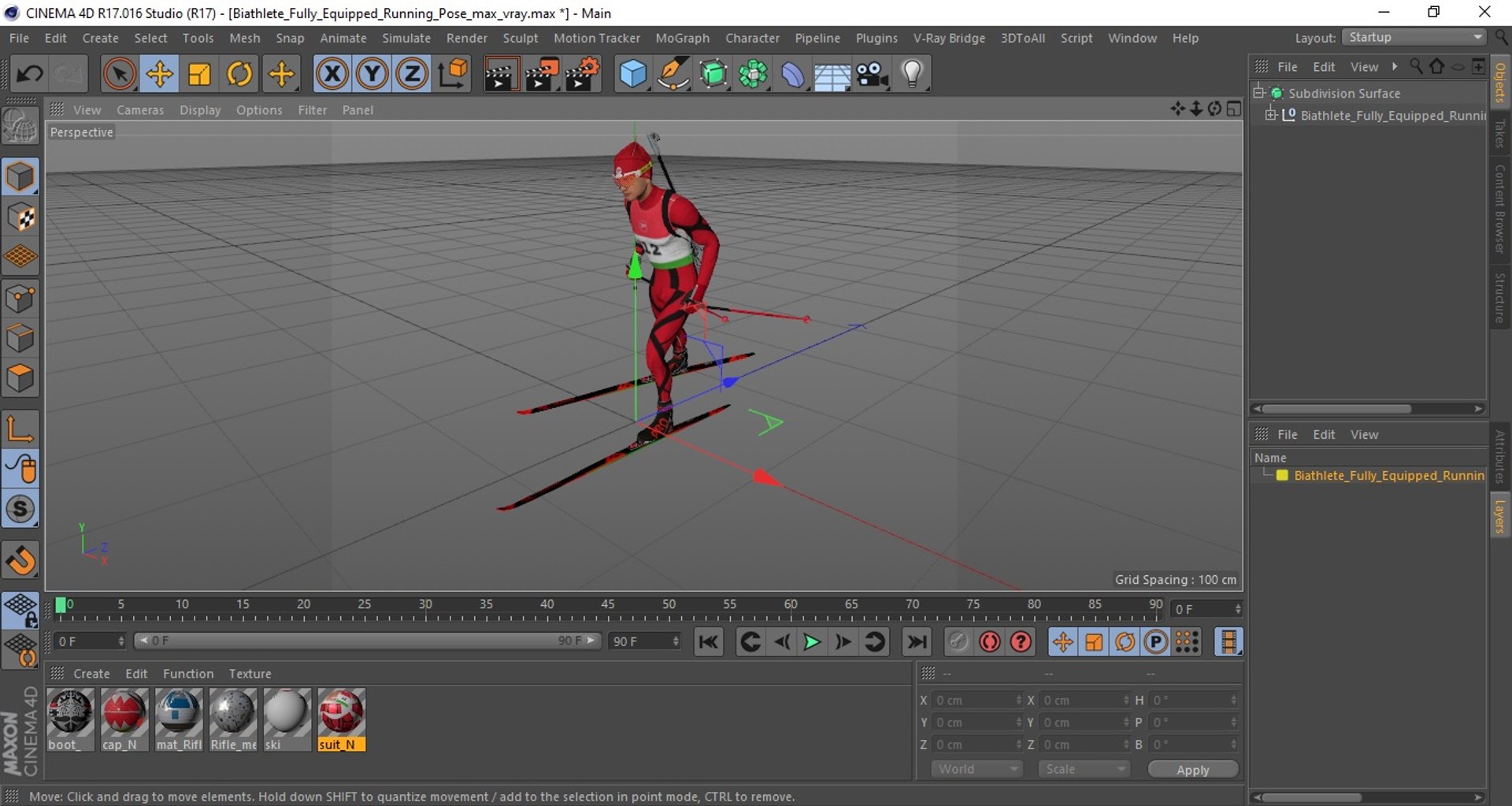Collapse the Subdivision Surface tree node
Screen dimensions: 1512x806
point(1258,93)
